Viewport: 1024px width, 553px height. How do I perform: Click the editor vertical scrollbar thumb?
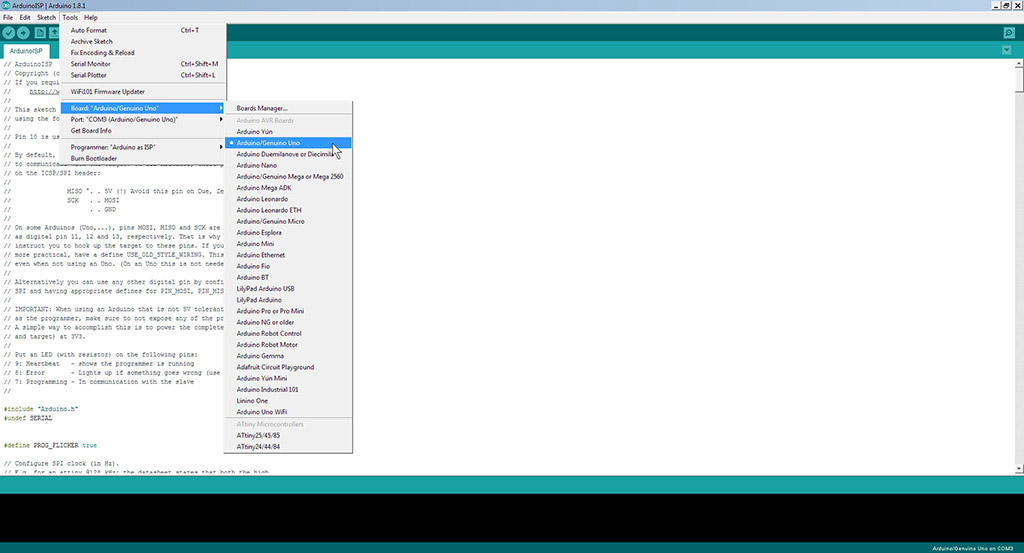click(x=1019, y=80)
